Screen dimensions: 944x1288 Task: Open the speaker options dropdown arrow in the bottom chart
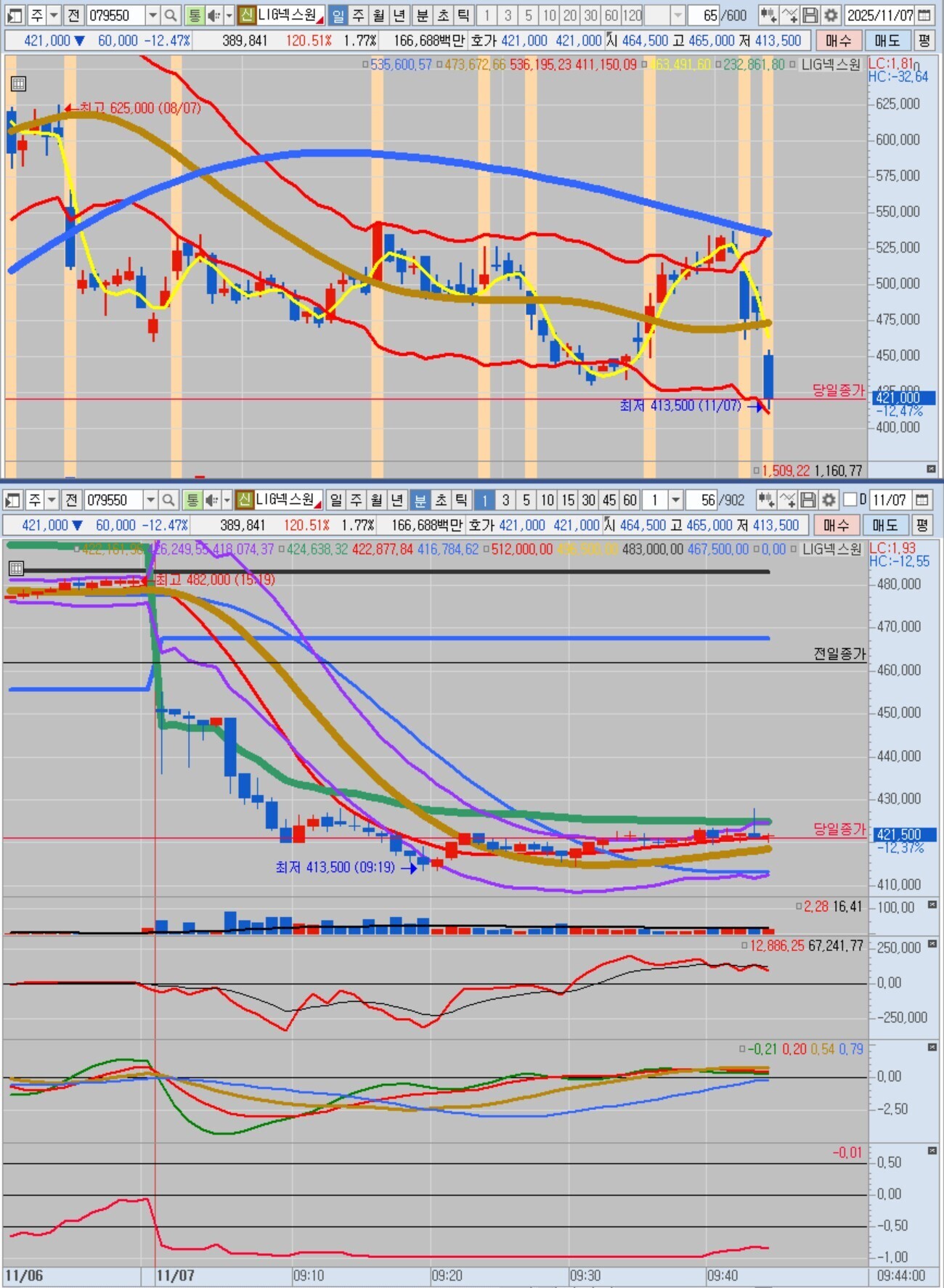(x=227, y=500)
